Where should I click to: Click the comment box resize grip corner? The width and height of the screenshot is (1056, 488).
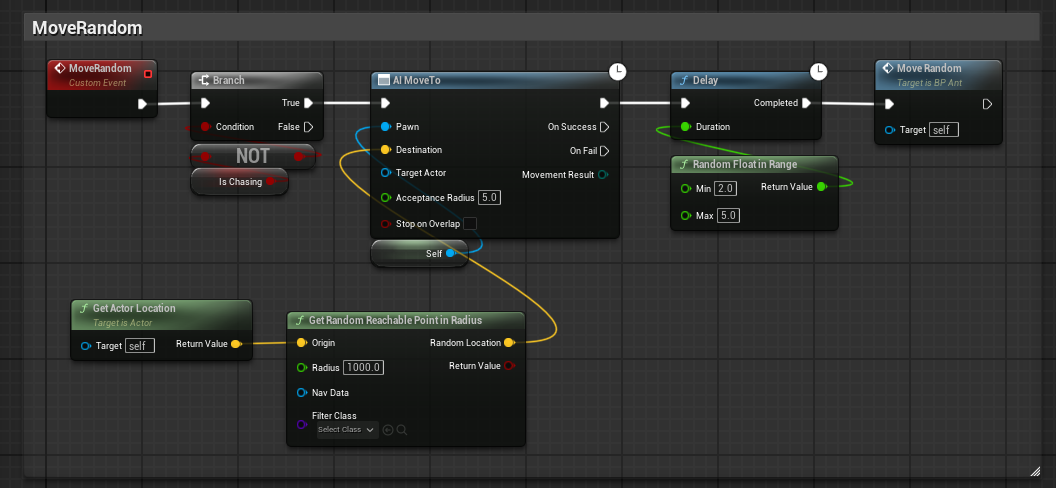point(1034,470)
